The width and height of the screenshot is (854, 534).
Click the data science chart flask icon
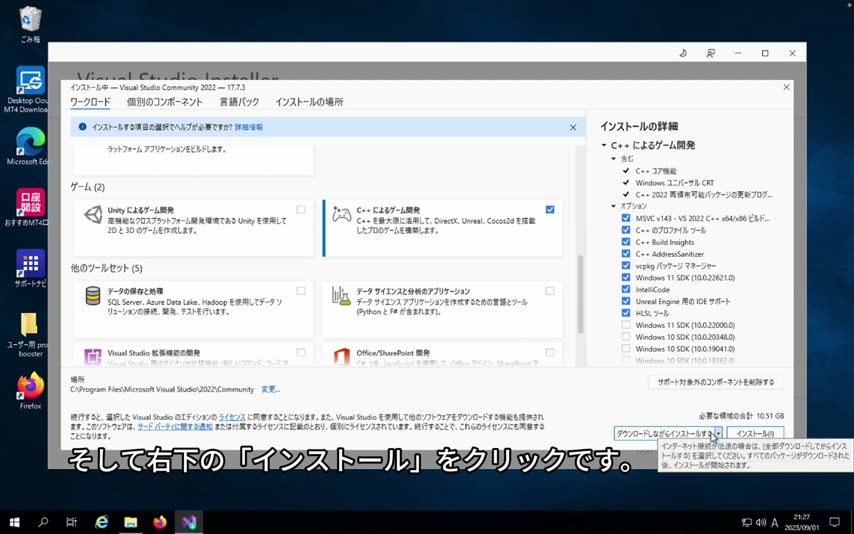pyautogui.click(x=341, y=296)
